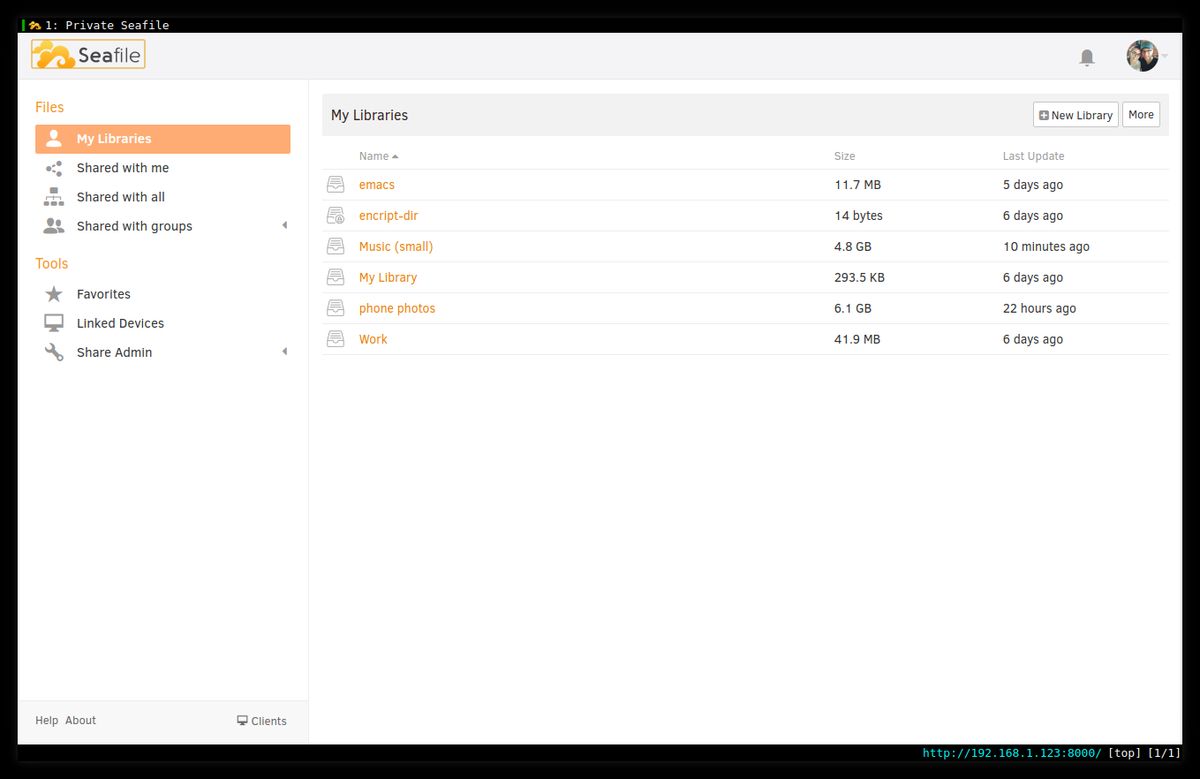Click the New Library button
Screen dimensions: 1200x779
pos(1076,115)
